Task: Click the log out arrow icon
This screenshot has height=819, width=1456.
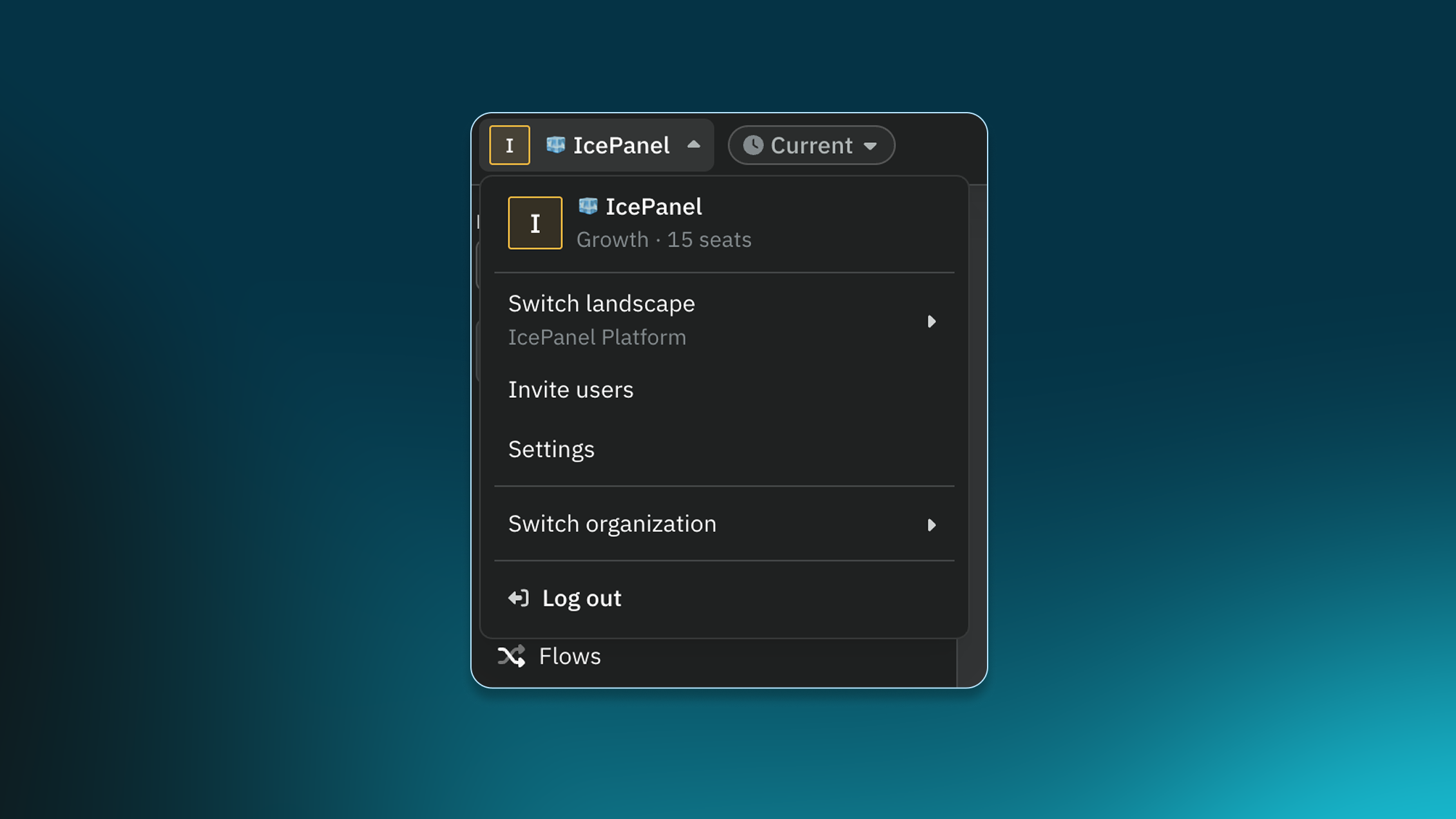Action: tap(517, 598)
